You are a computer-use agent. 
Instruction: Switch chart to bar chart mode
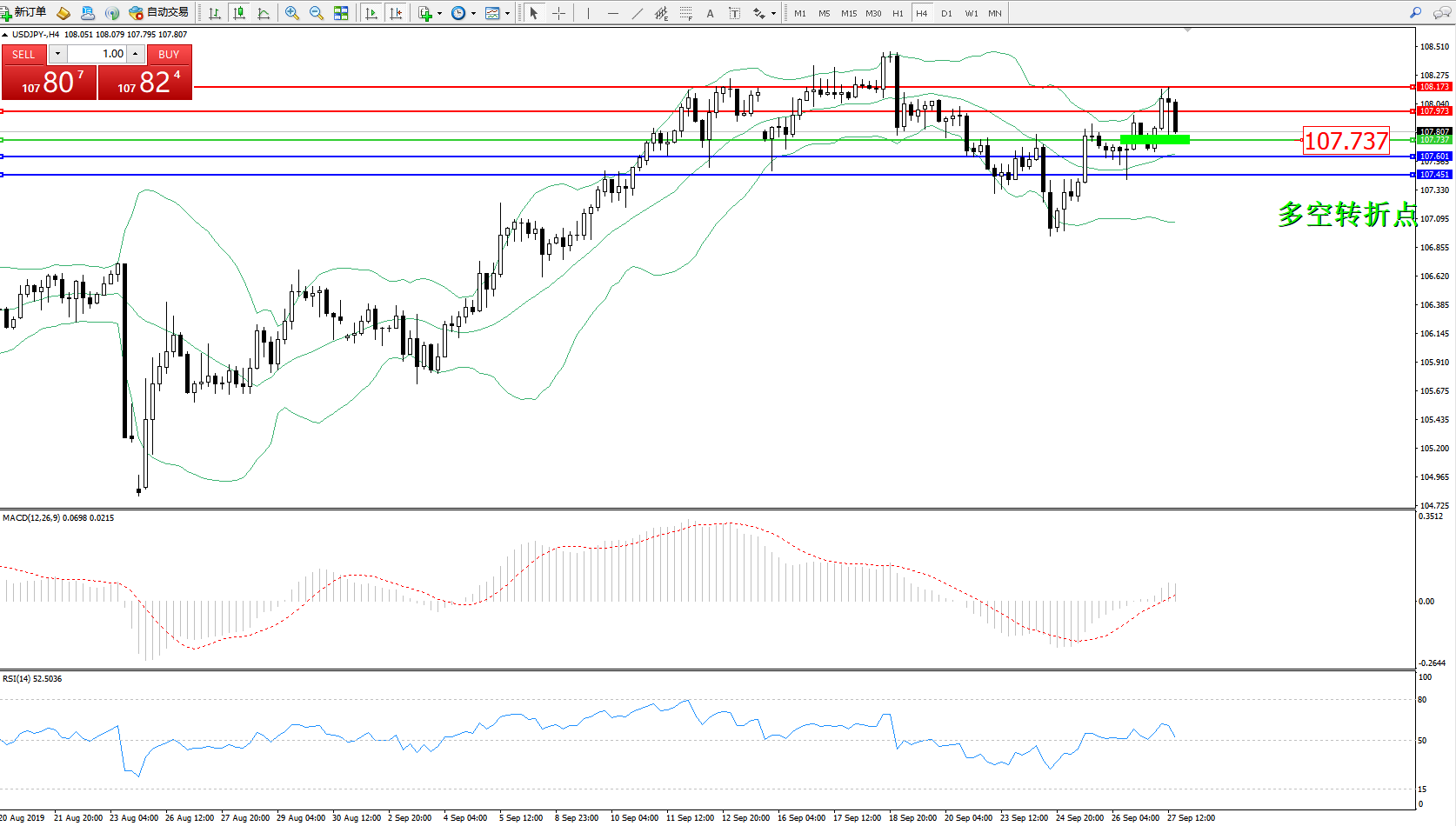[x=215, y=13]
